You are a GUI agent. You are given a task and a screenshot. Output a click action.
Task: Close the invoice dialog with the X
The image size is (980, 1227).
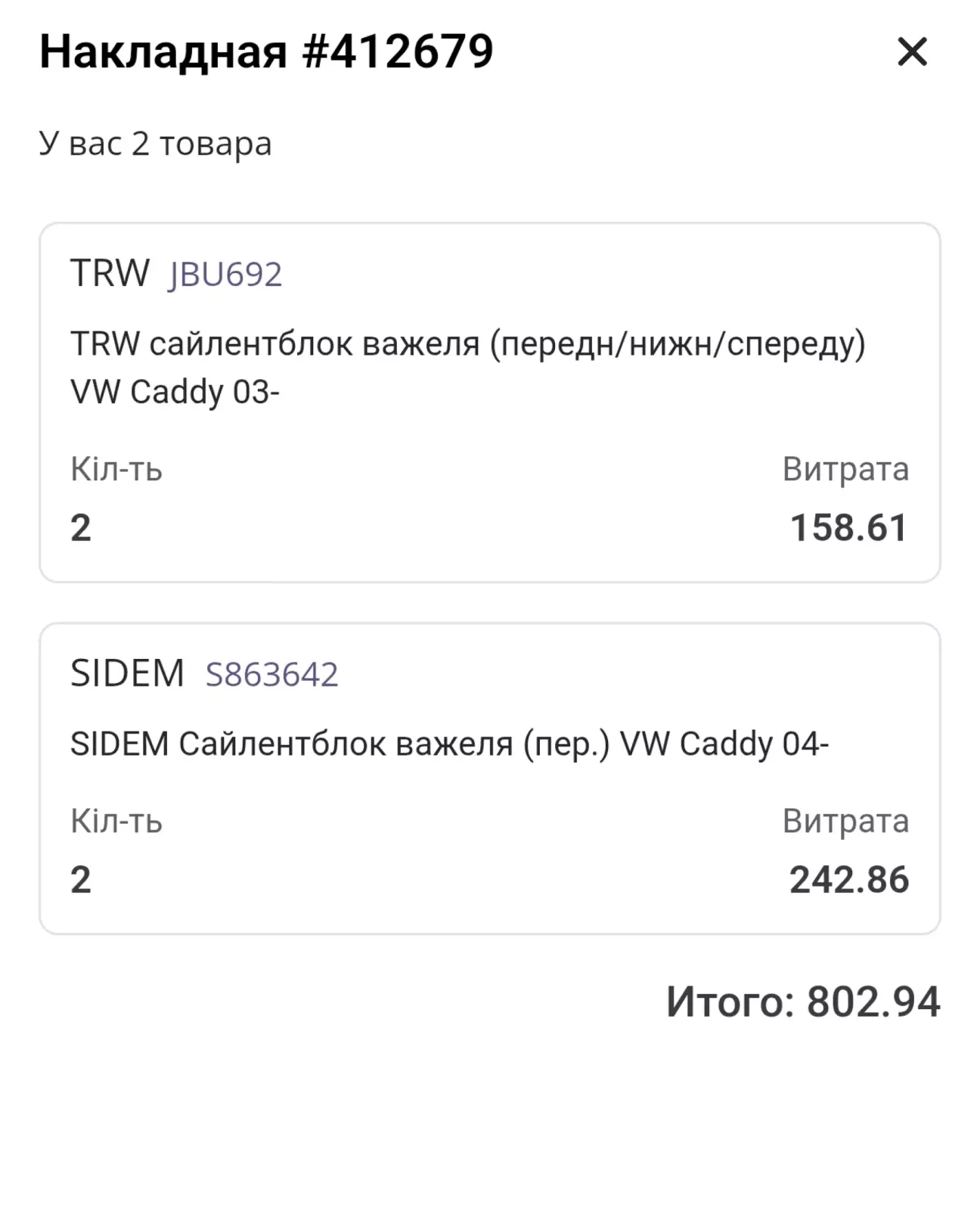pyautogui.click(x=912, y=52)
